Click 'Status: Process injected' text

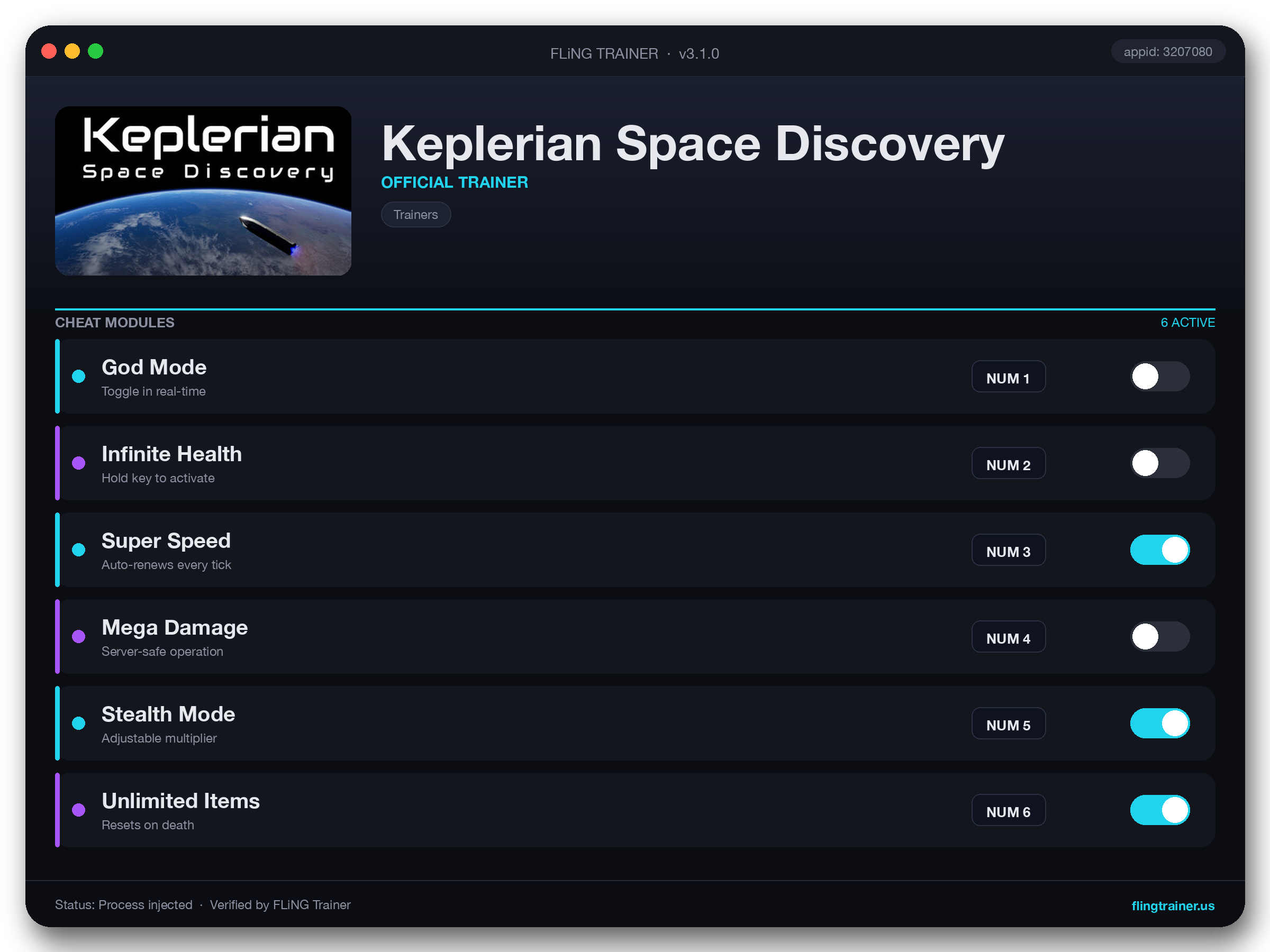[x=123, y=904]
